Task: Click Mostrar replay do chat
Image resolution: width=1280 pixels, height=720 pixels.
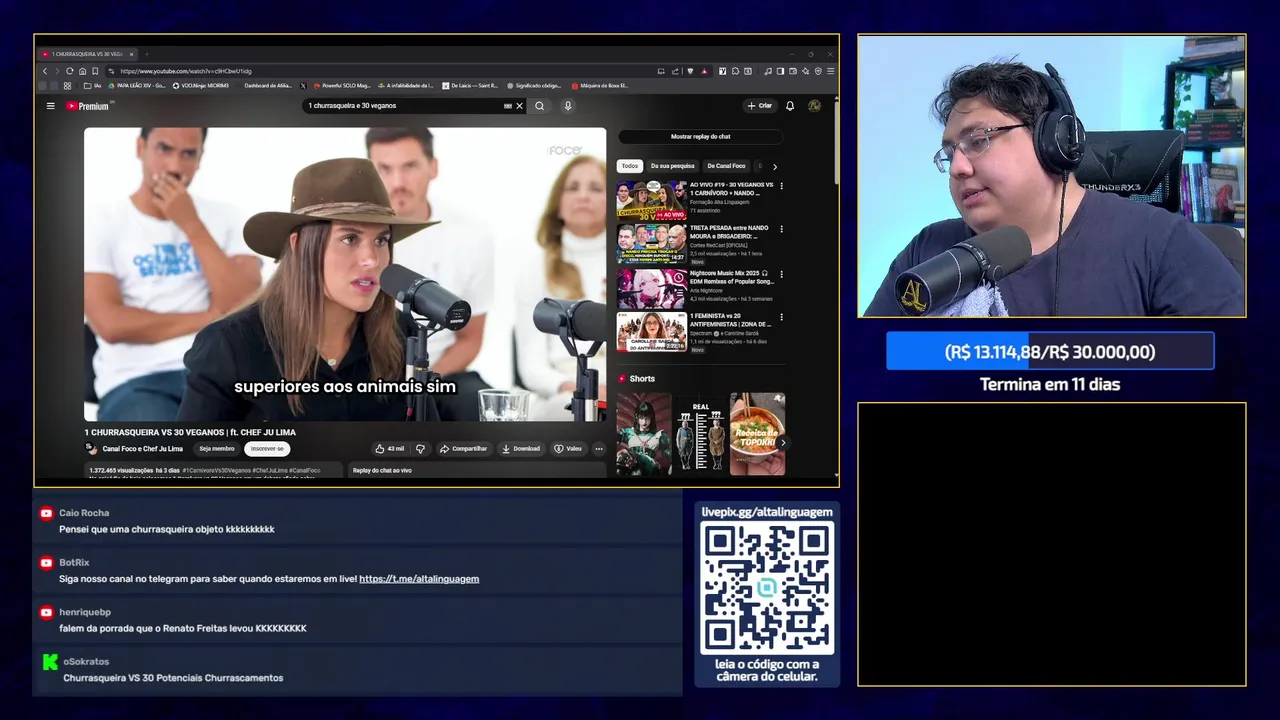Action: point(700,136)
